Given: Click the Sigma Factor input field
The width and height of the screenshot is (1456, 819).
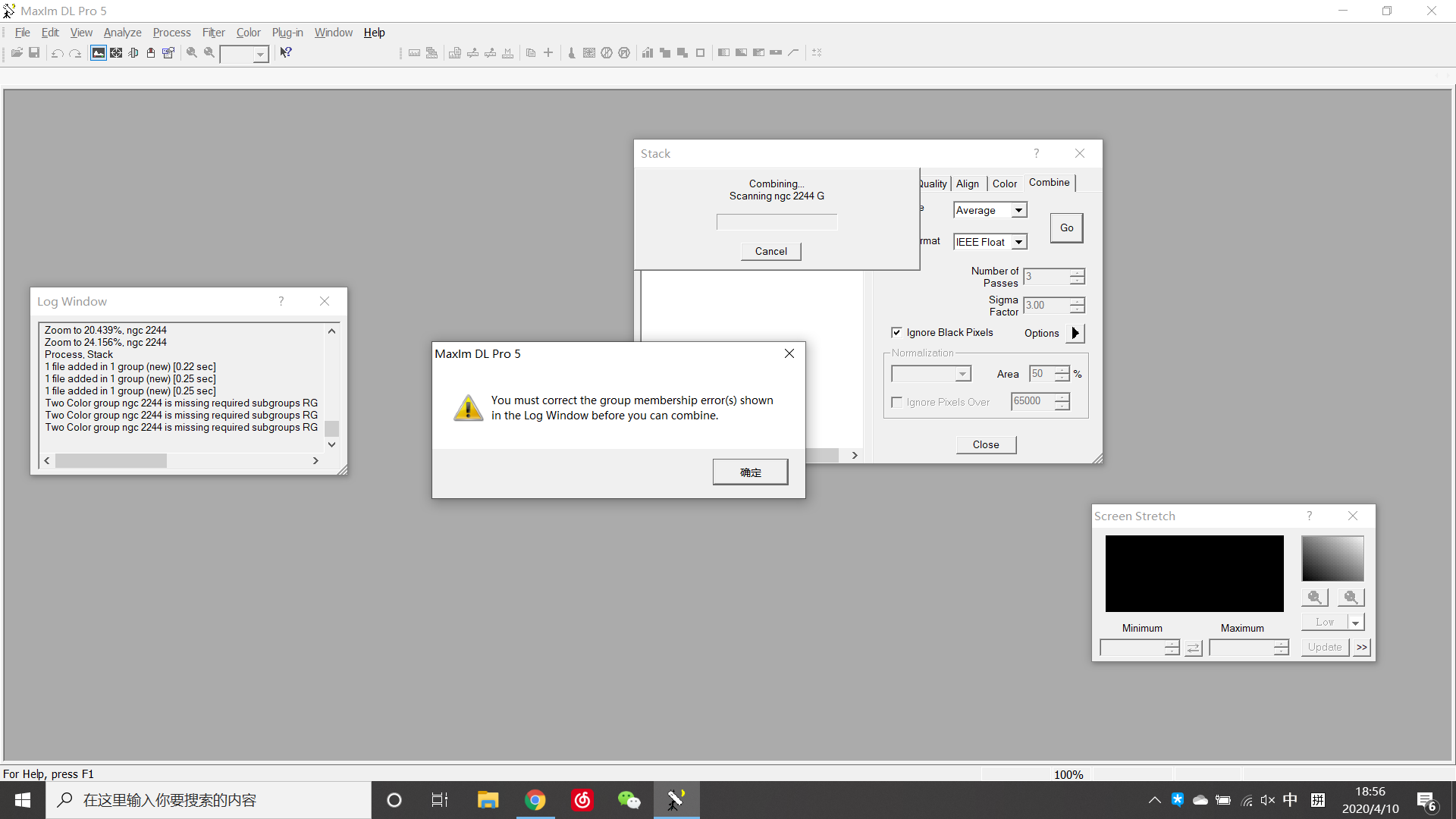Looking at the screenshot, I should point(1046,306).
